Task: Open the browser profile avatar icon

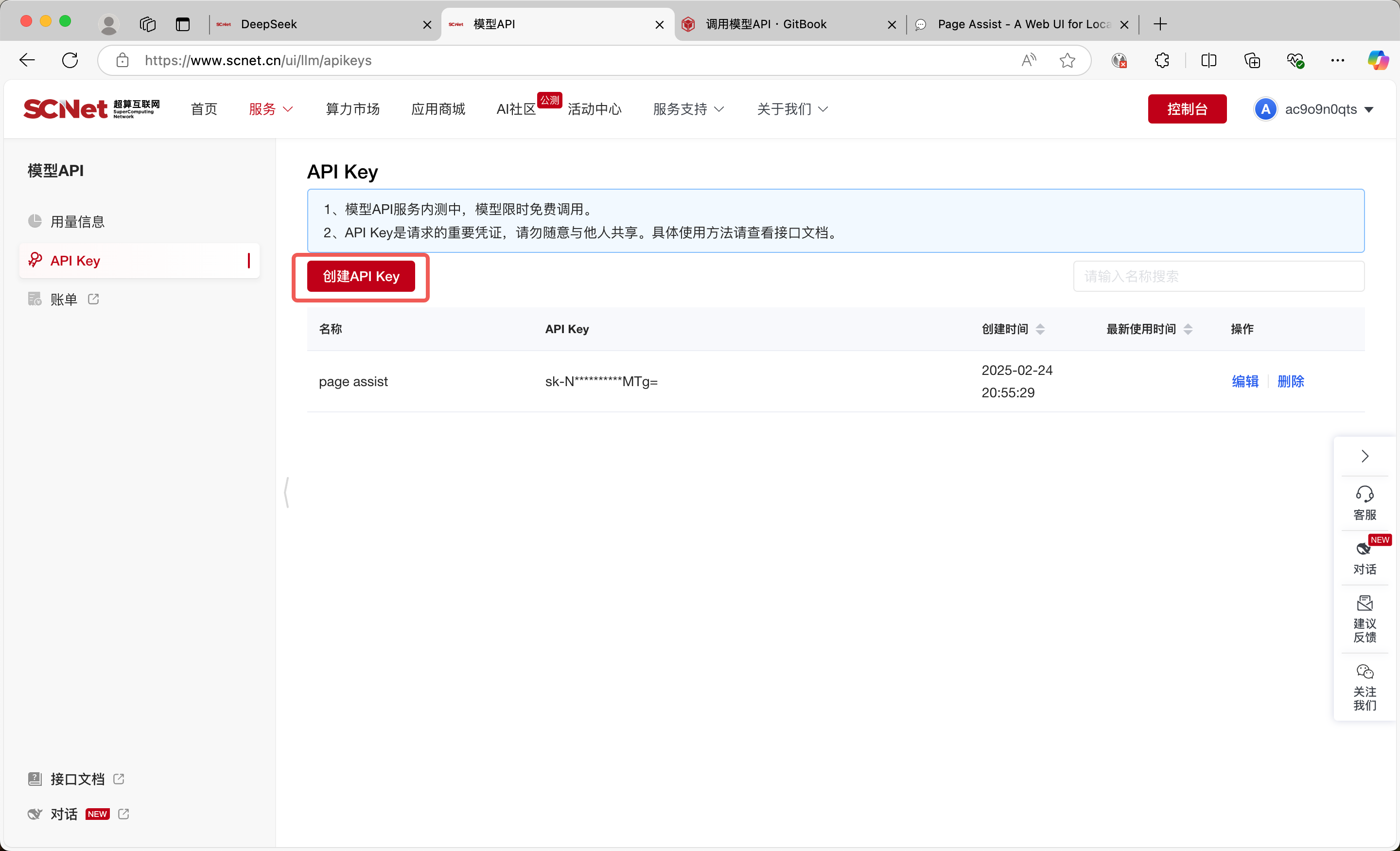Action: [108, 24]
